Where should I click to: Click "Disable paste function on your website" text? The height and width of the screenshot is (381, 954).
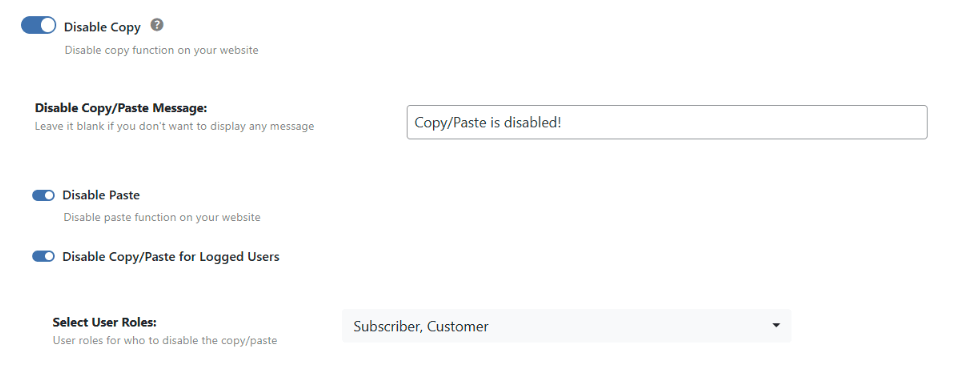point(162,217)
